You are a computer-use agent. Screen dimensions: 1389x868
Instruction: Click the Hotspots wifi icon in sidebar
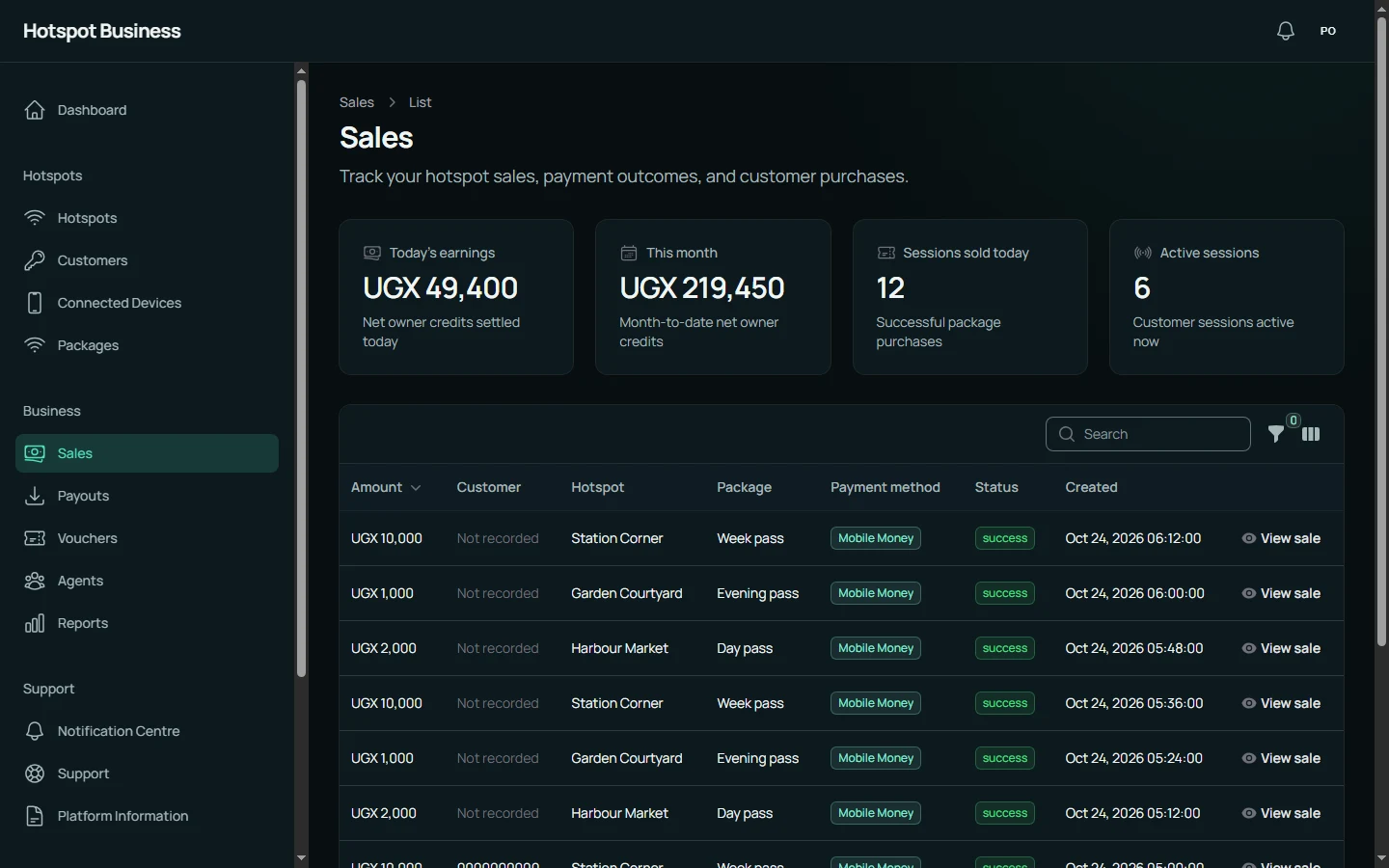(35, 218)
